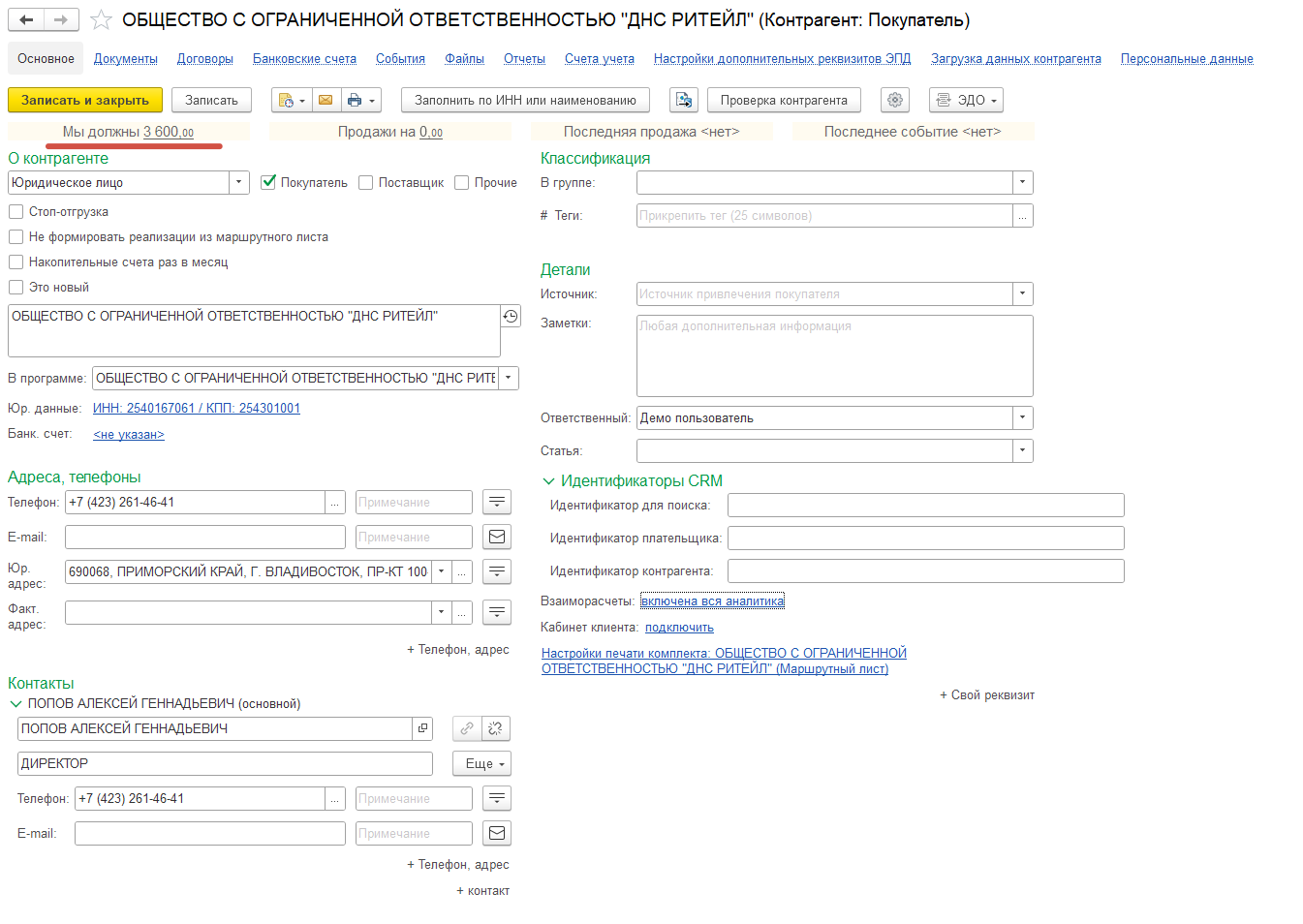Open the name history clock icon
1303x924 pixels.
511,316
